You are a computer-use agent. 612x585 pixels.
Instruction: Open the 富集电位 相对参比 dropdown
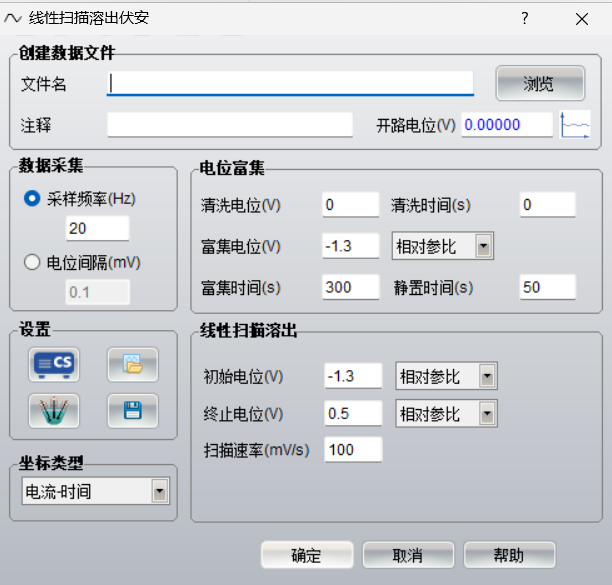pyautogui.click(x=443, y=246)
